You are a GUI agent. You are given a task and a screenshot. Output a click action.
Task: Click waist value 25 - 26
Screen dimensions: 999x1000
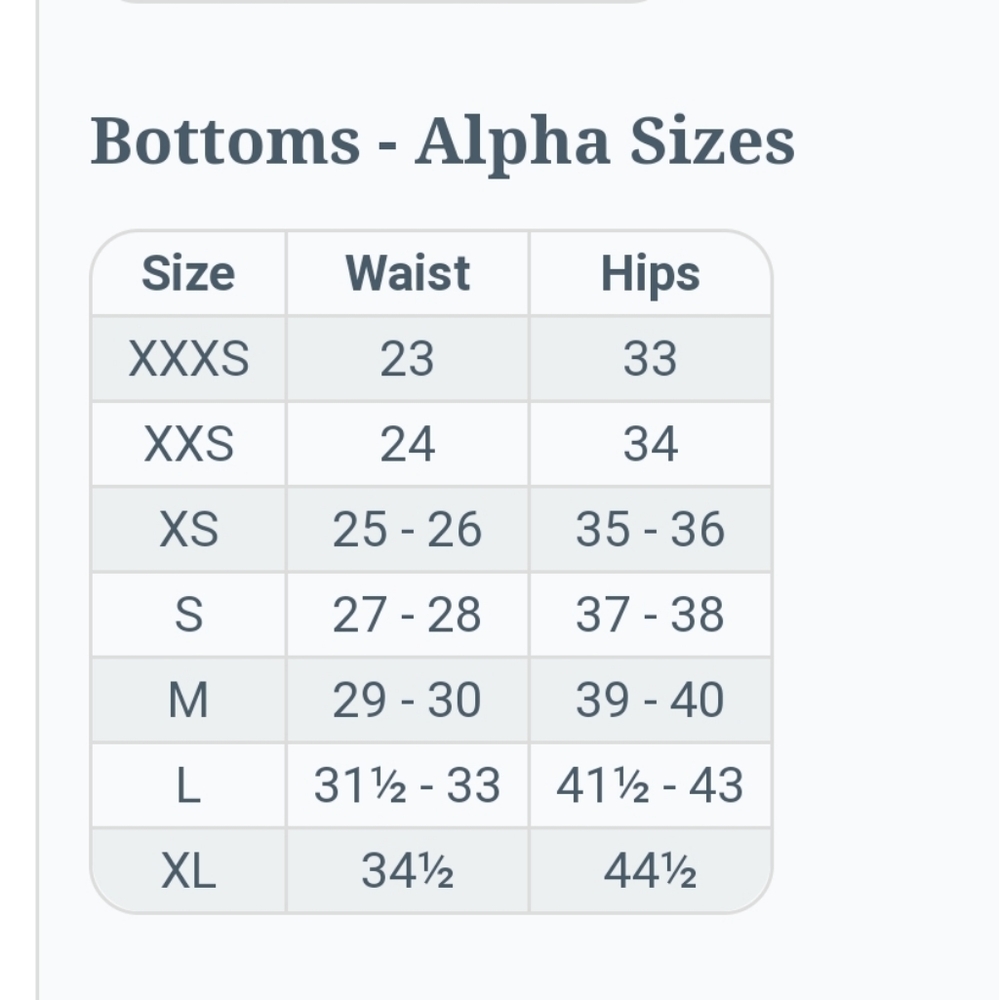pos(408,529)
